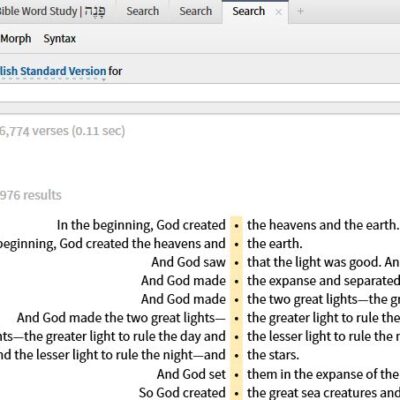Switch to the Bible Word Study tab
Viewport: 400px width, 400px height.
click(x=53, y=11)
